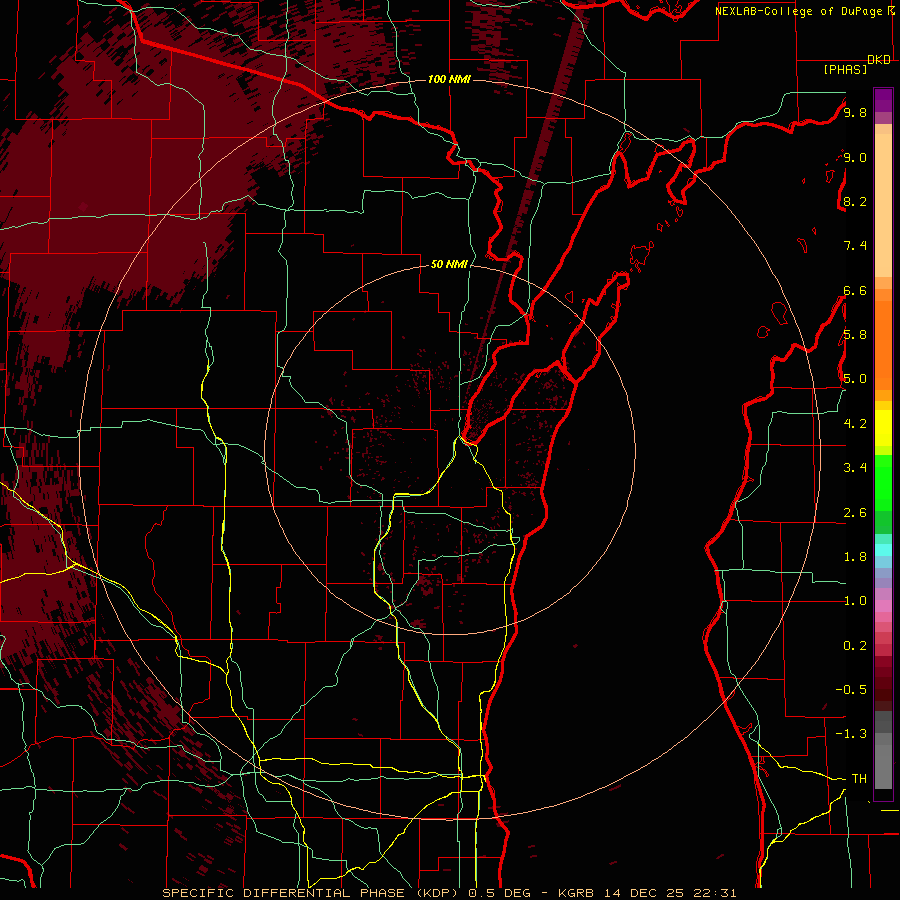The width and height of the screenshot is (900, 900).
Task: Click the 0.2 scale label
Action: tap(855, 646)
